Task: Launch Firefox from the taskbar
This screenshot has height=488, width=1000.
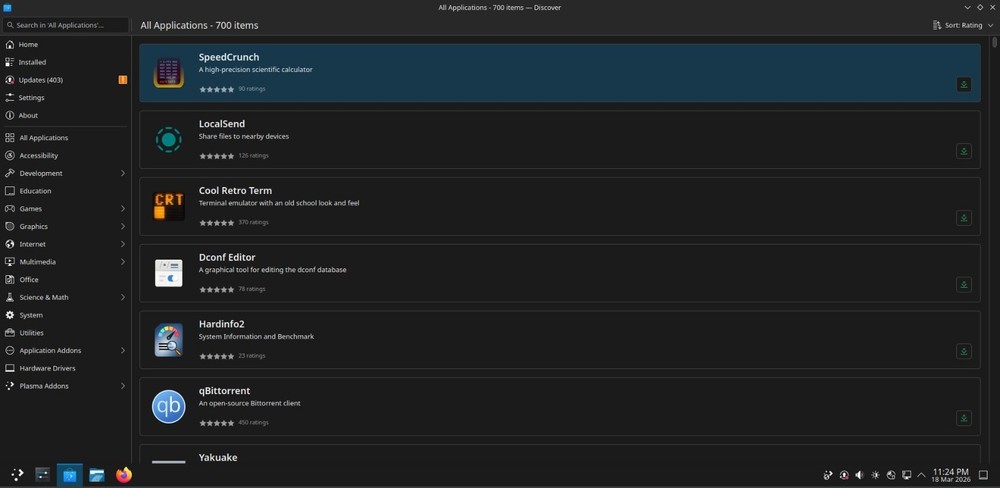Action: (x=124, y=475)
